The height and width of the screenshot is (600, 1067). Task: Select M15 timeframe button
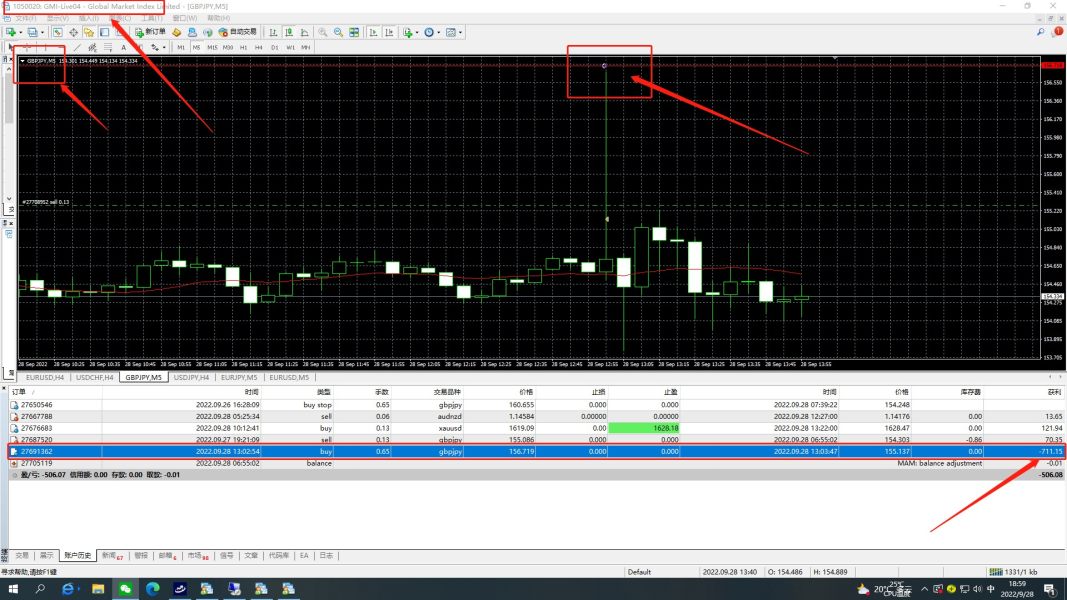[212, 47]
